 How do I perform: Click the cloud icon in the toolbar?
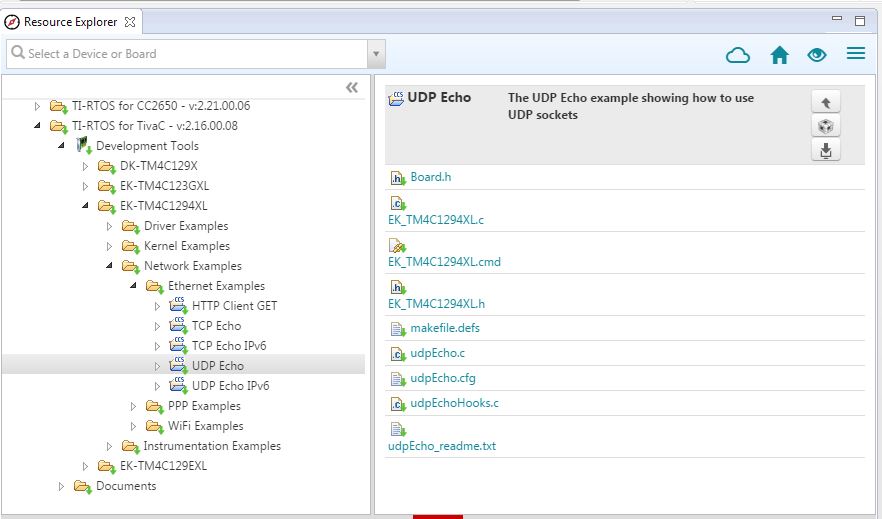pyautogui.click(x=737, y=55)
